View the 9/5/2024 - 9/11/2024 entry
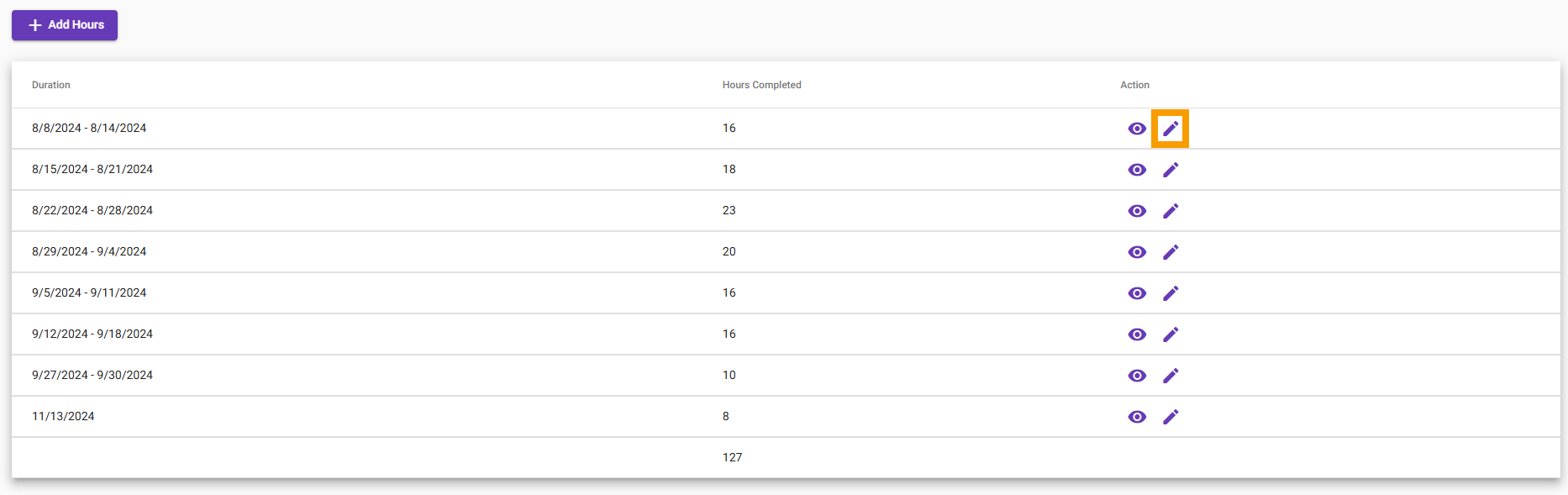 coord(1137,293)
